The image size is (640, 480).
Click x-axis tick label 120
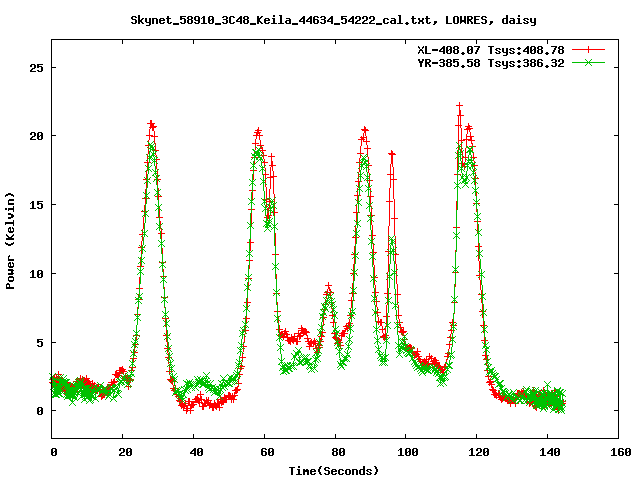tap(479, 452)
